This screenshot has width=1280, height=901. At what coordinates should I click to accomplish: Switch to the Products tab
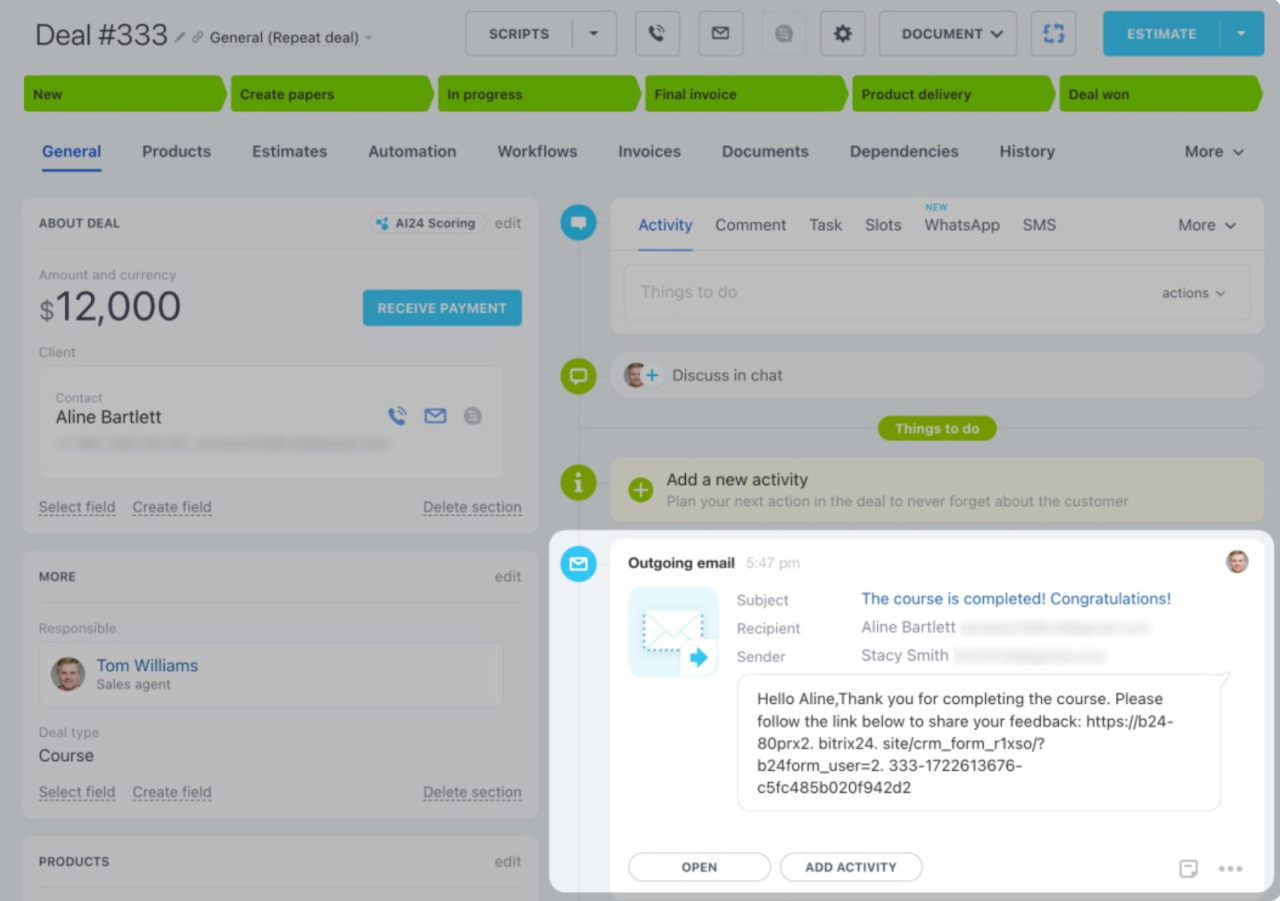tap(176, 152)
